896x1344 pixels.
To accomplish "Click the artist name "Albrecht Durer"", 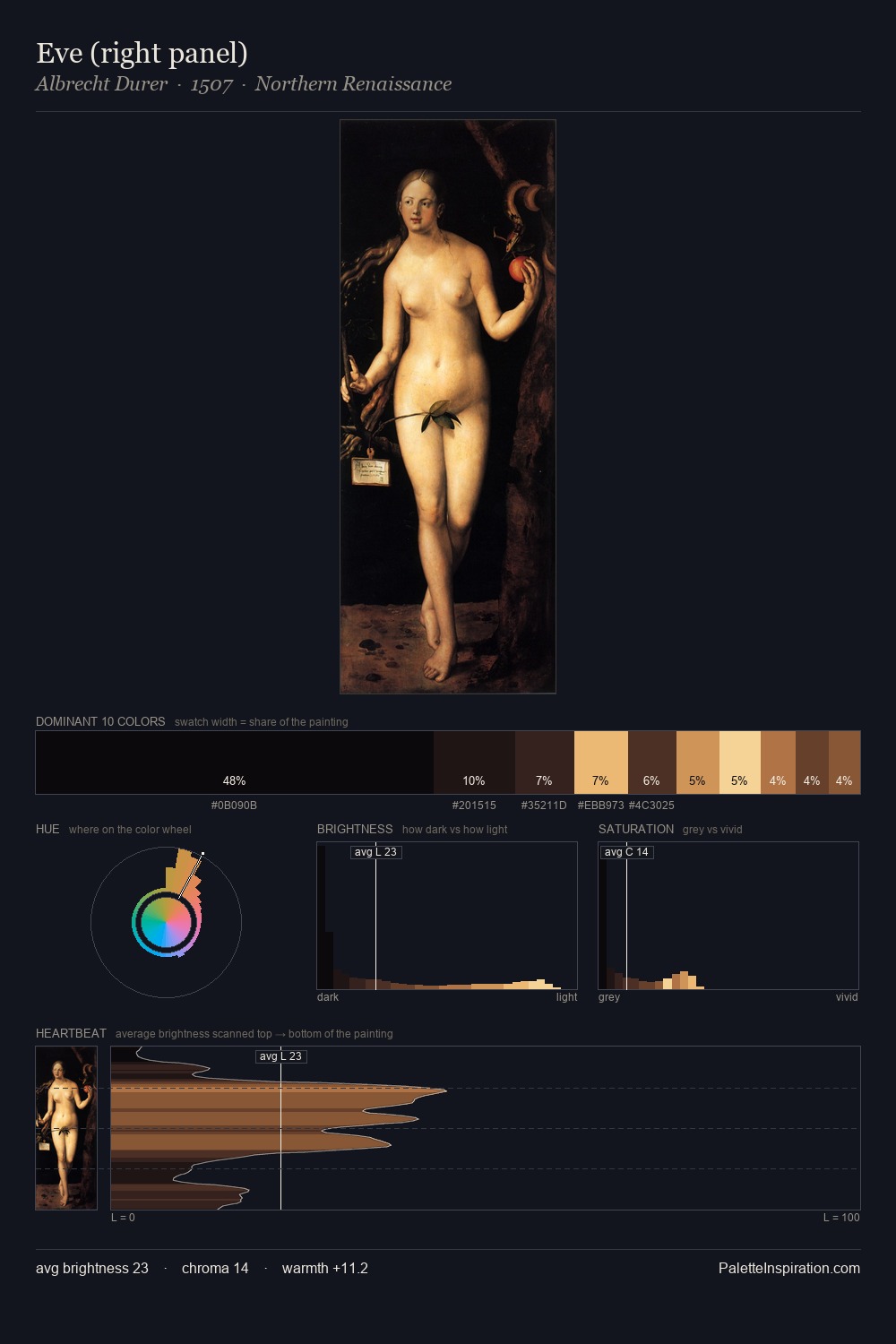I will pos(101,84).
